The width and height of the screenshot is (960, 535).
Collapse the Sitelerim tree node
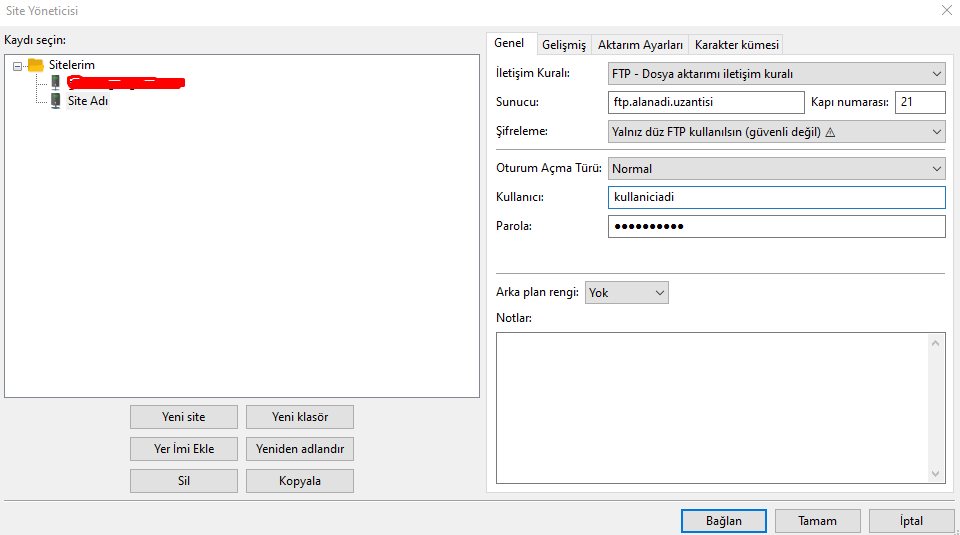pos(17,65)
